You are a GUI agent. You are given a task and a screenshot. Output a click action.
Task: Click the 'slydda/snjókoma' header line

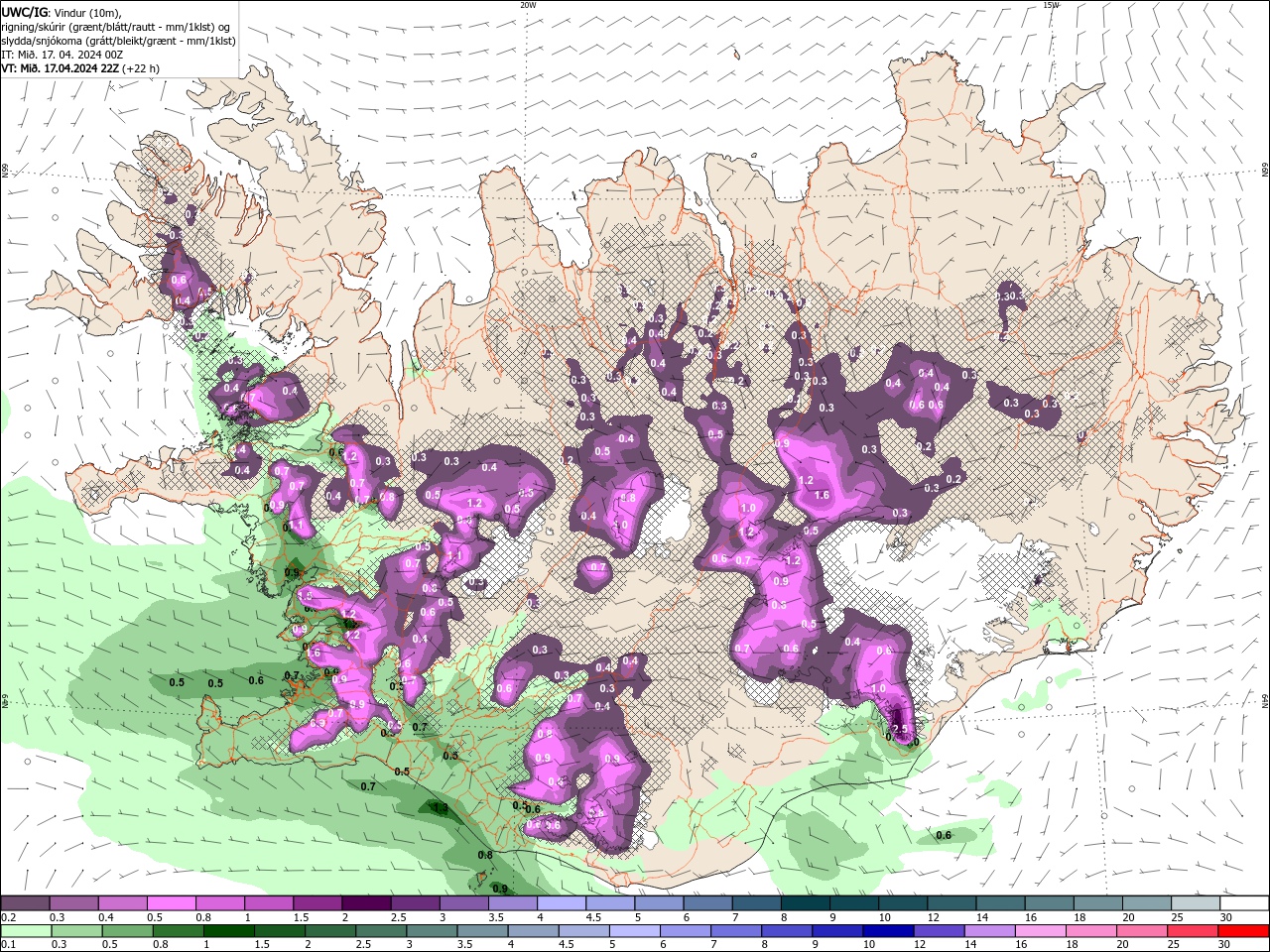[119, 41]
